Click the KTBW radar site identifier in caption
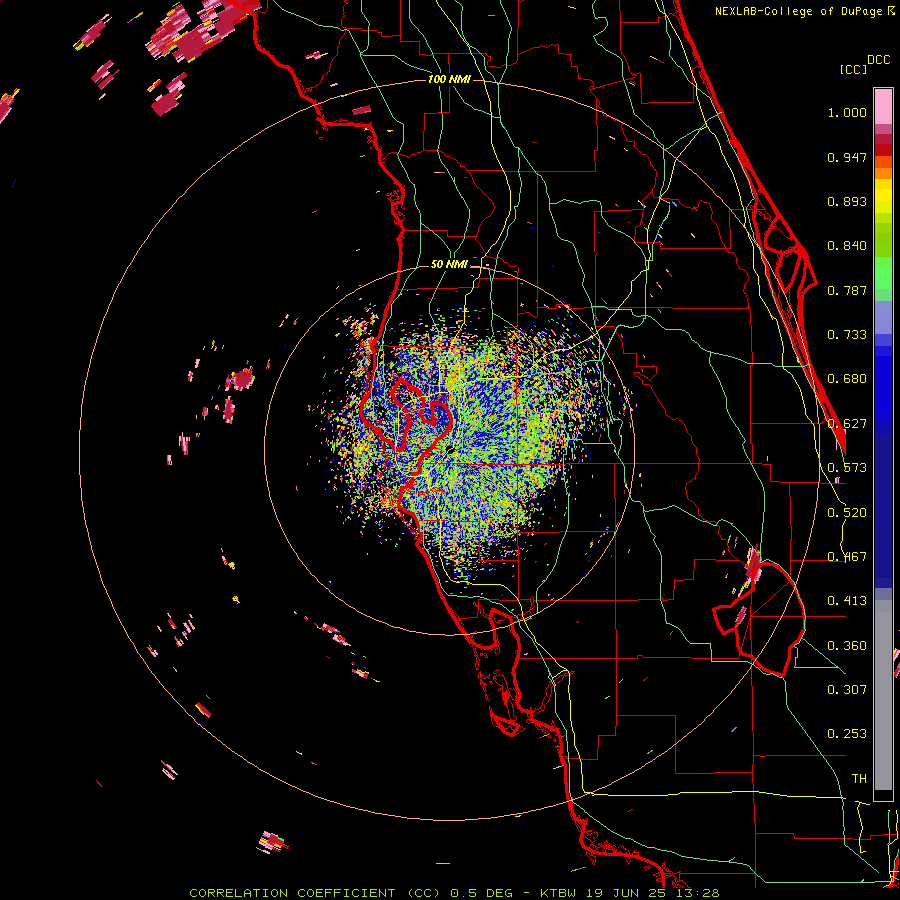The image size is (900, 900). tap(560, 893)
